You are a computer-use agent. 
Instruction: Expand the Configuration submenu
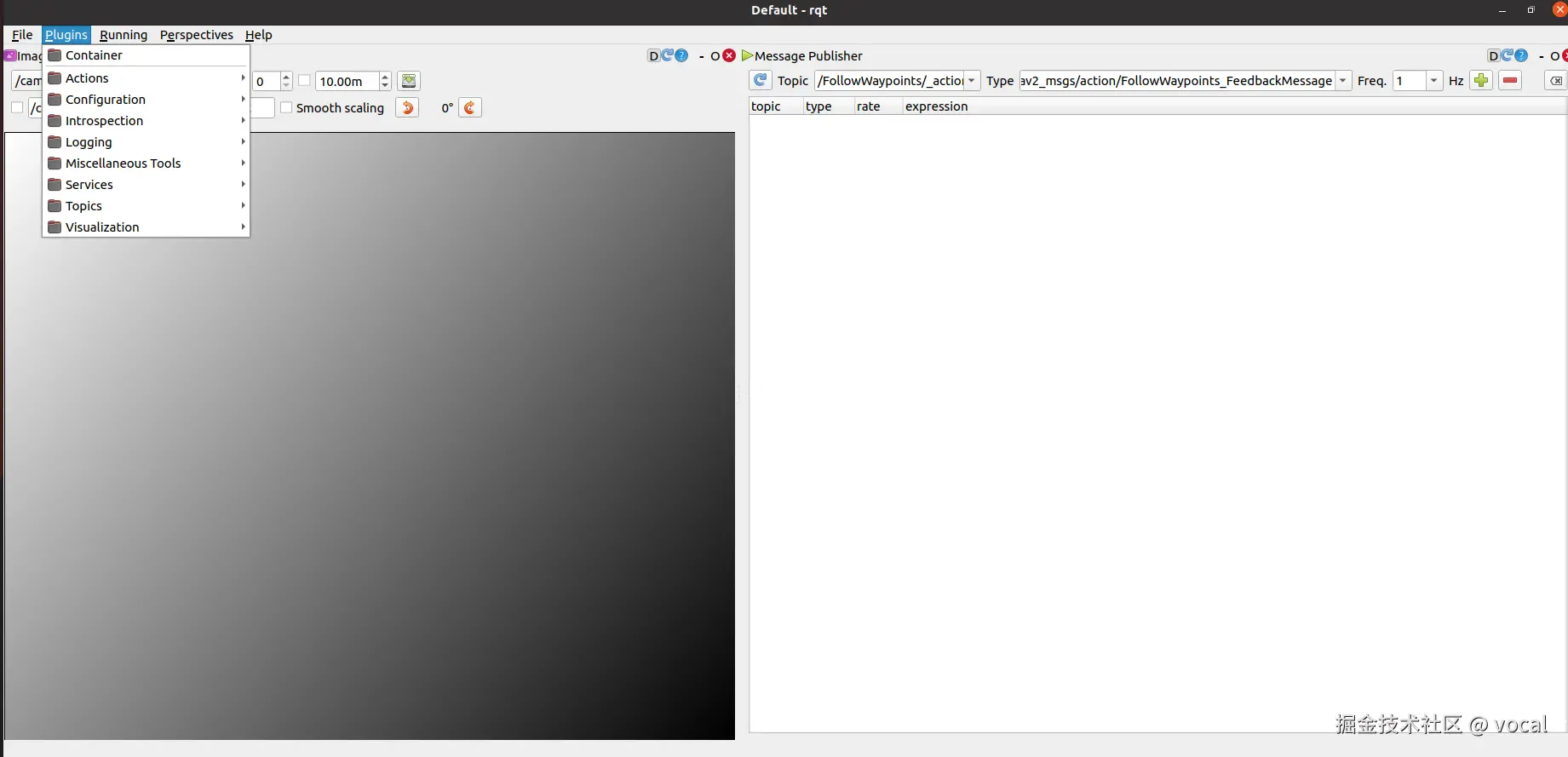tap(146, 99)
